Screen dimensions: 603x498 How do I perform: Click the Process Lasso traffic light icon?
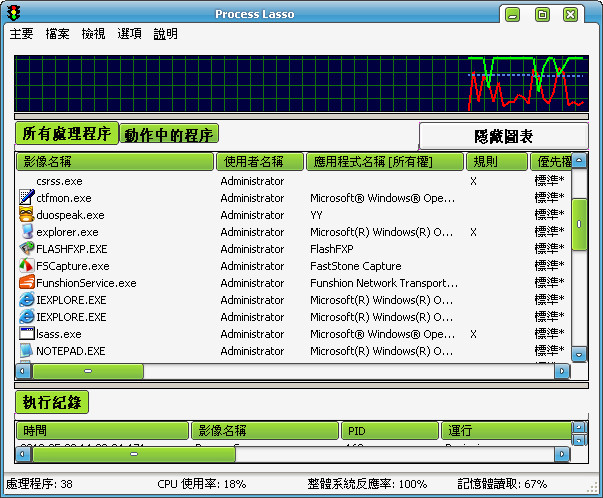pos(14,13)
